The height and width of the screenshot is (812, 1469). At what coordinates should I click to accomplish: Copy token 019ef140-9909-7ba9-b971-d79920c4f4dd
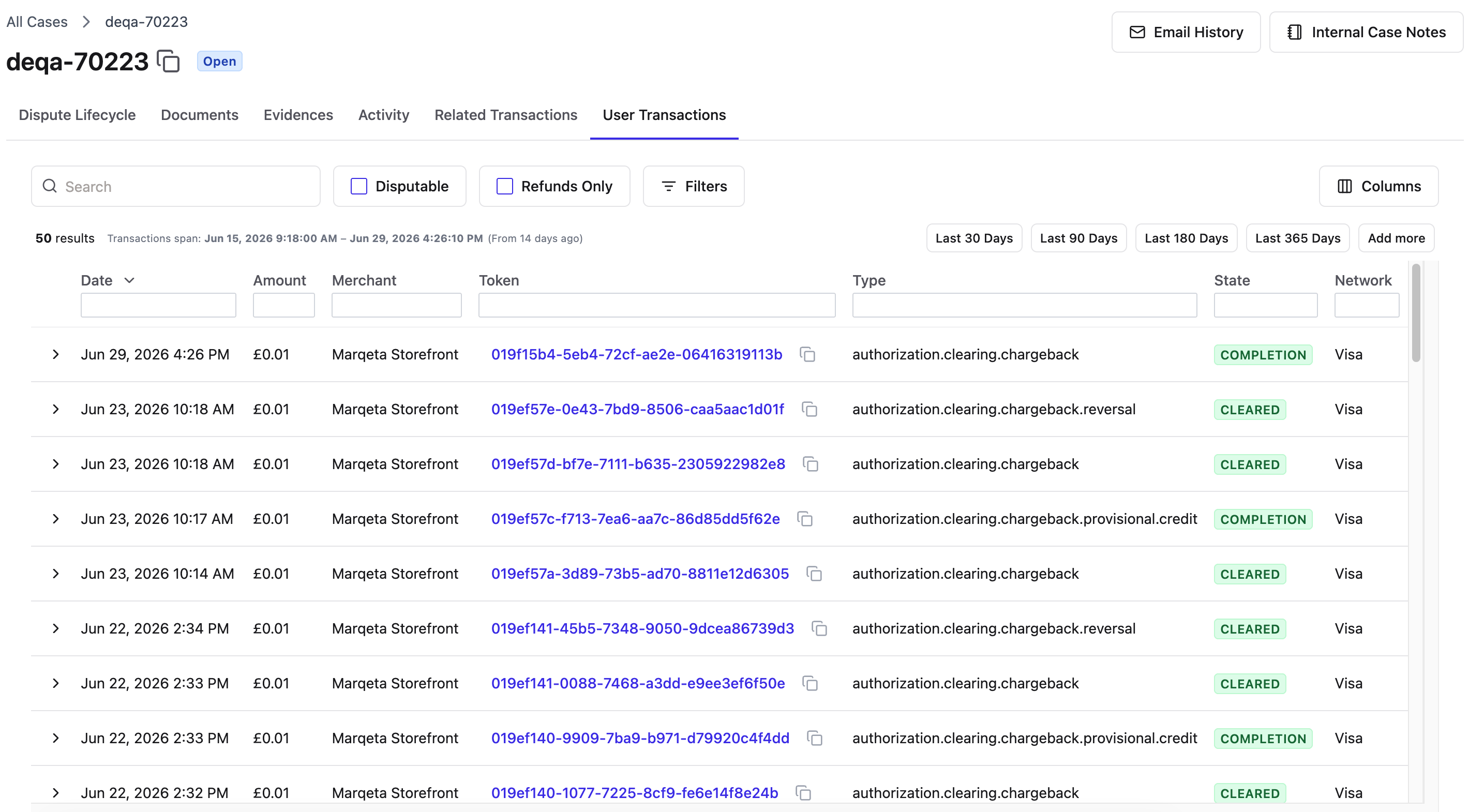click(814, 738)
